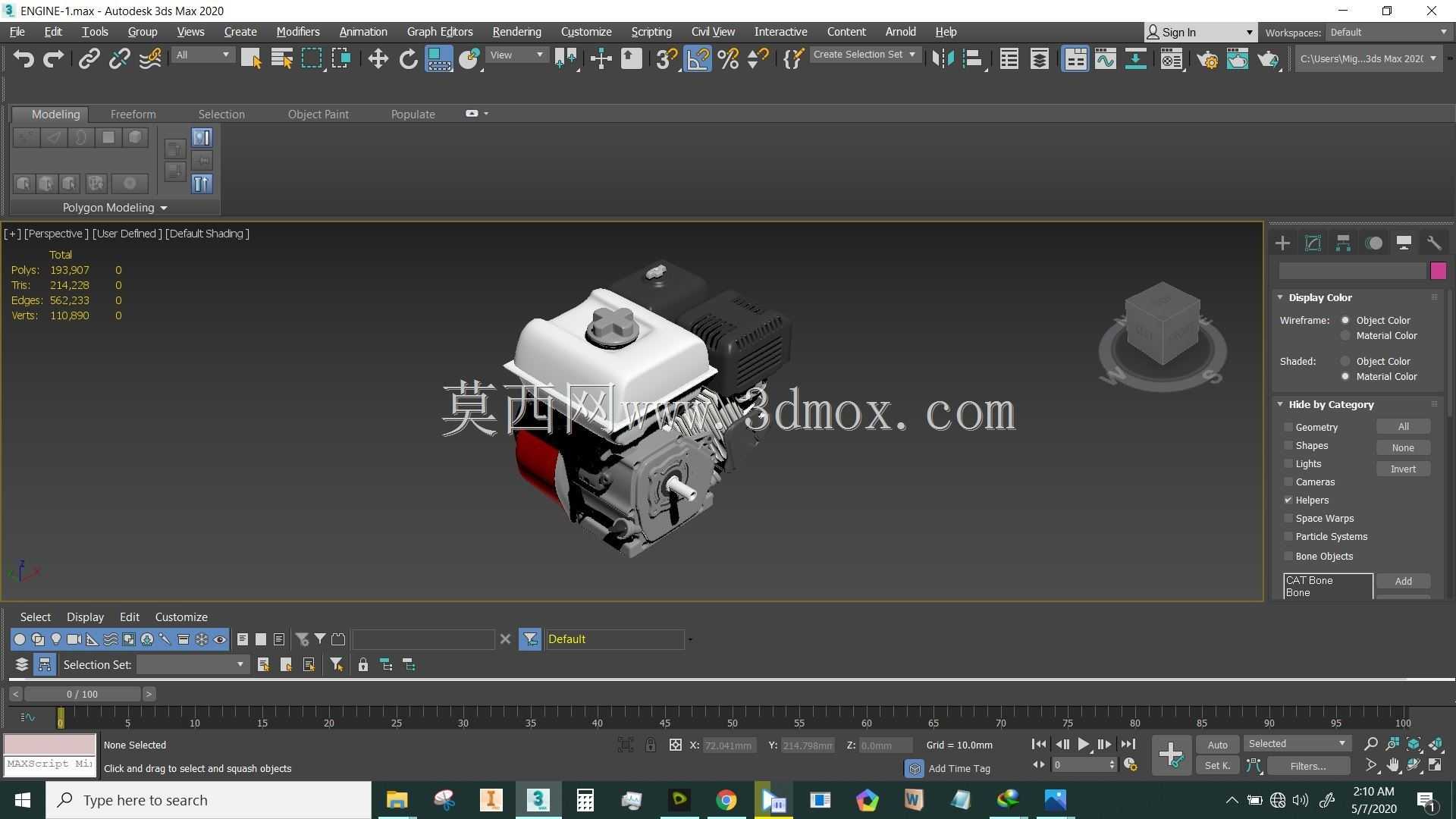Open the Workspaces Default dropdown

tap(1388, 32)
